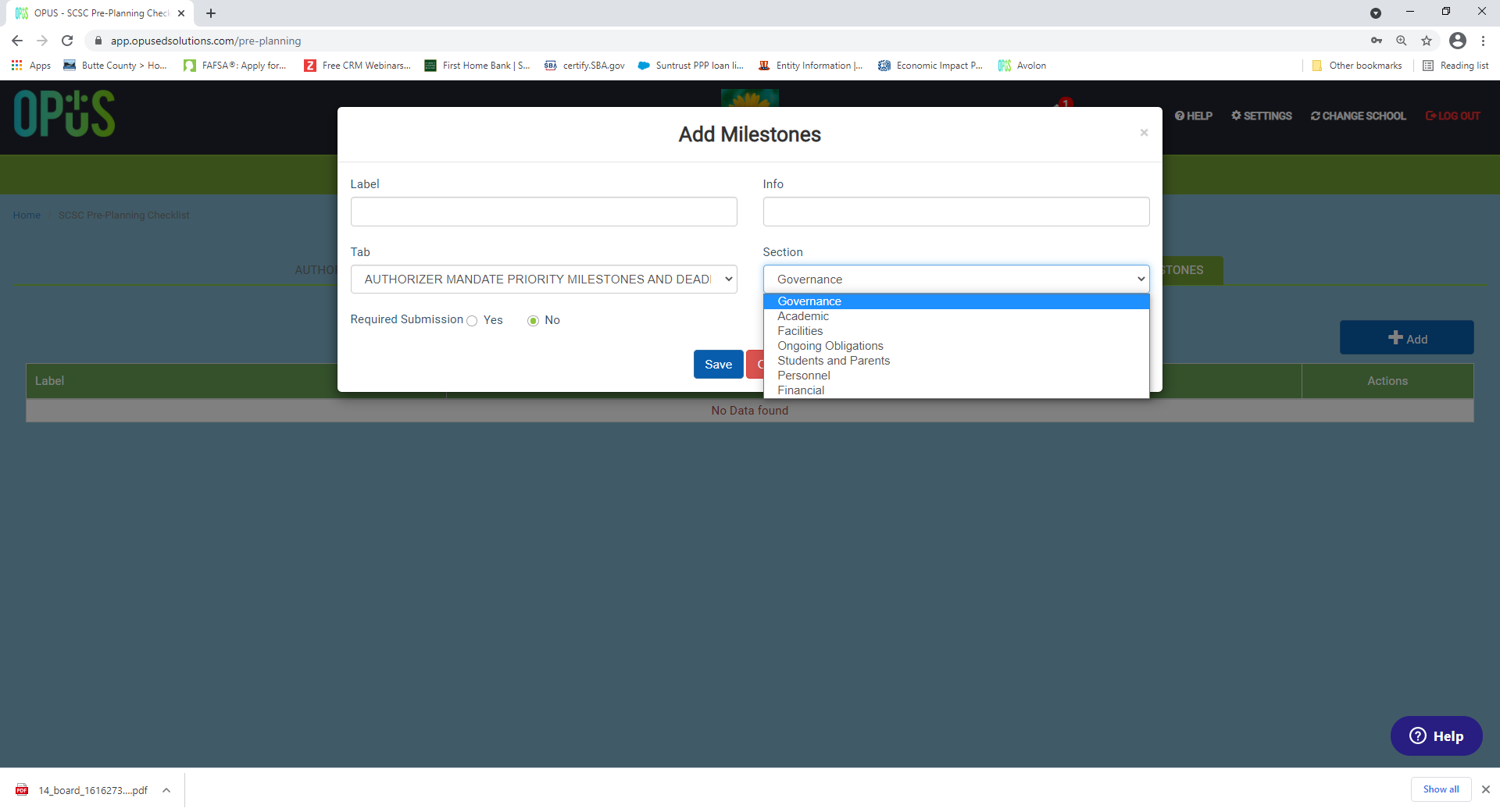Open the saved passwords key icon

tap(1377, 41)
